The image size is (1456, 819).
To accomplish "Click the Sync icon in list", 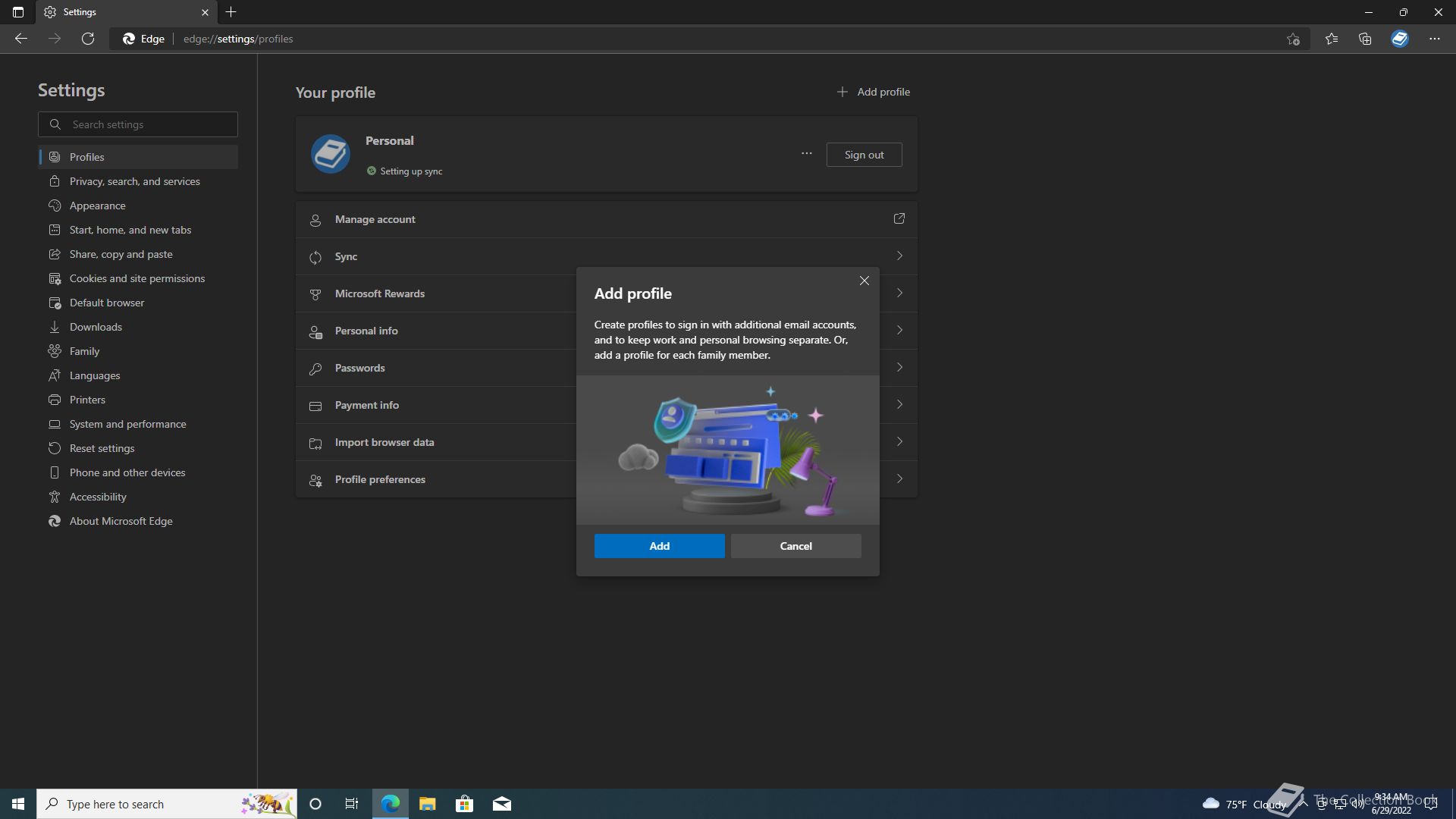I will [x=315, y=257].
